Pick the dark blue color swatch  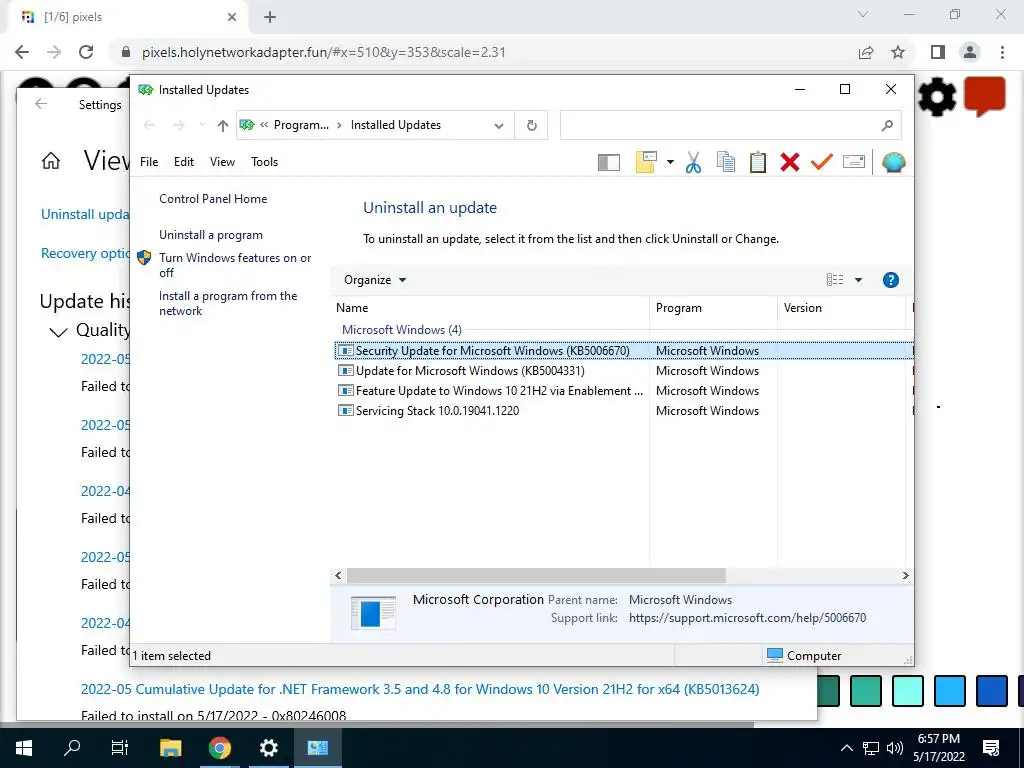point(991,691)
